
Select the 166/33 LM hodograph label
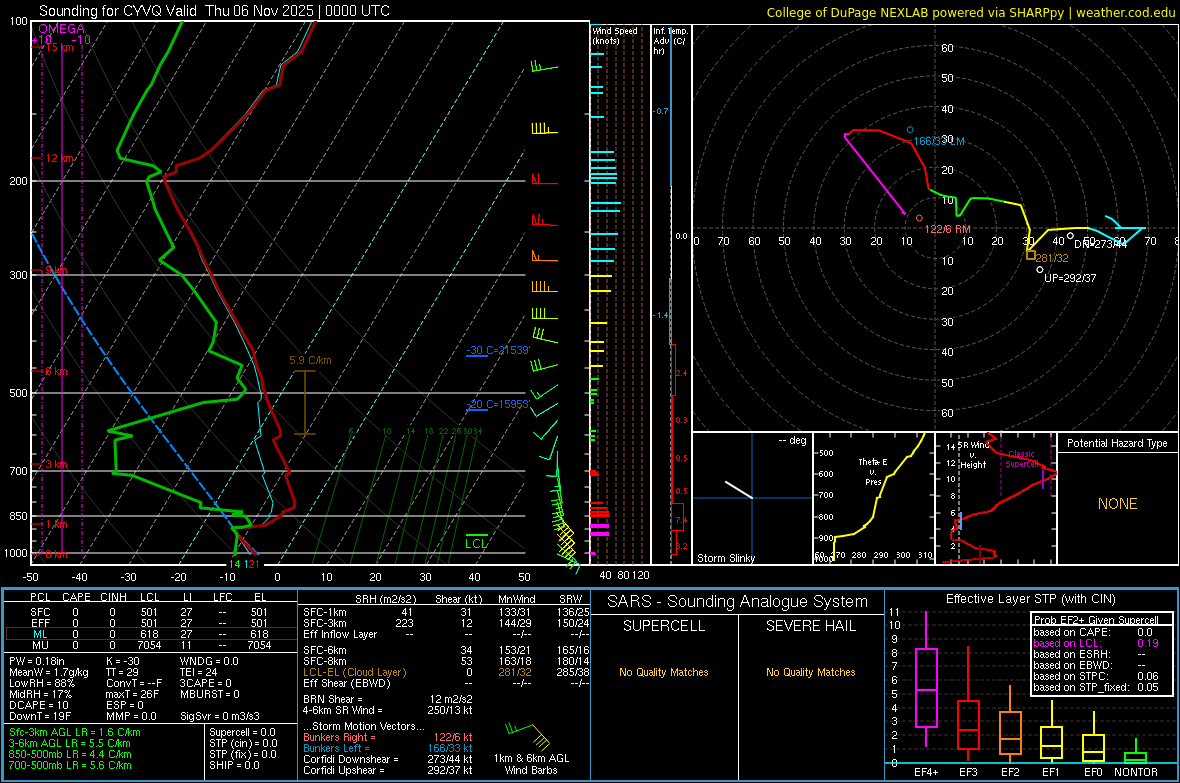point(938,141)
